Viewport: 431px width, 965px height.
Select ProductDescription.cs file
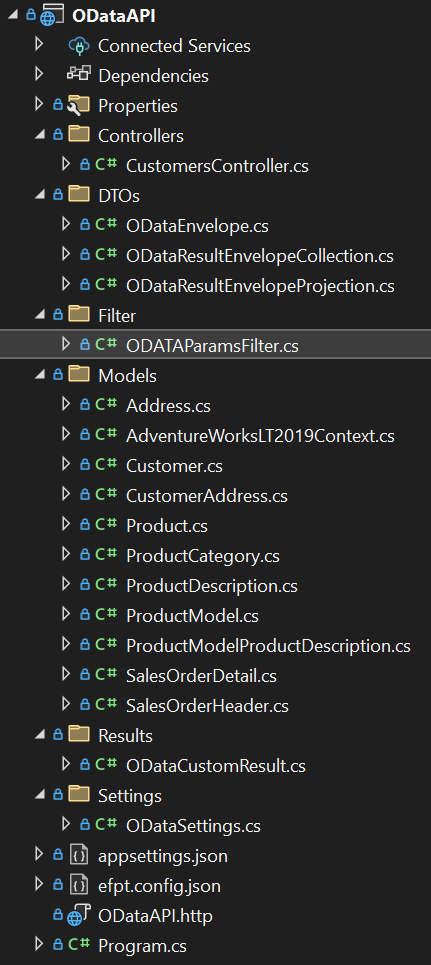tap(212, 587)
